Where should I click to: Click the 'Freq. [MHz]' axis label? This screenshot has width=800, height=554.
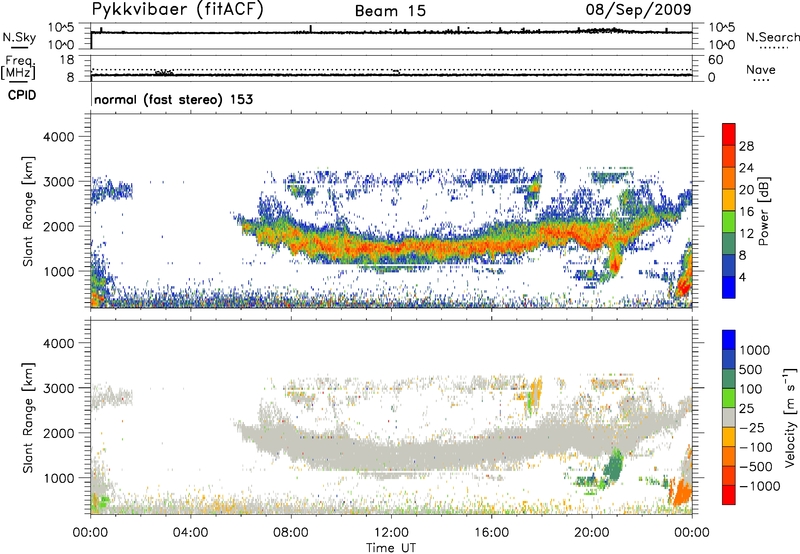(18, 68)
